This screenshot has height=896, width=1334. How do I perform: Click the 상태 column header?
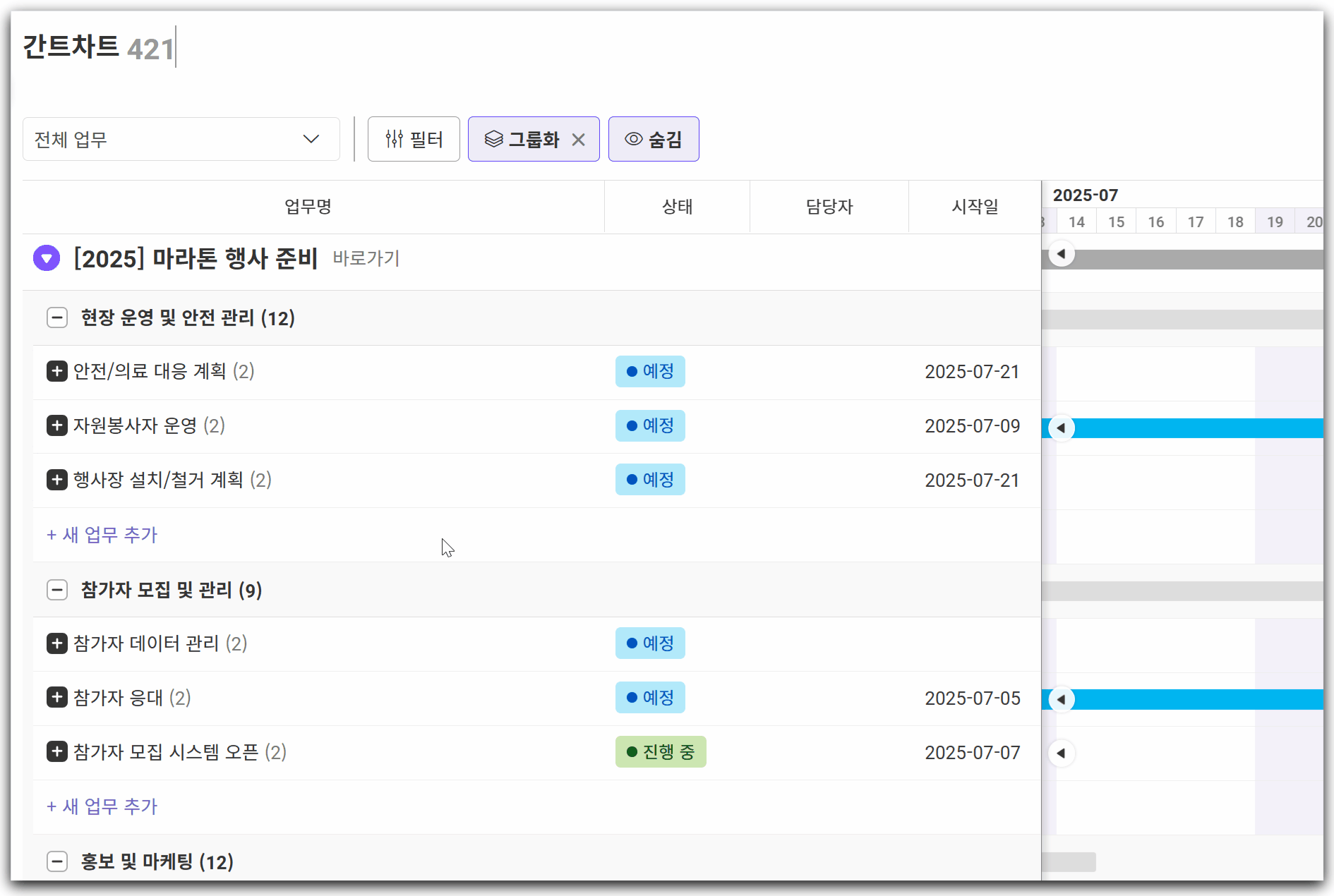pyautogui.click(x=677, y=207)
